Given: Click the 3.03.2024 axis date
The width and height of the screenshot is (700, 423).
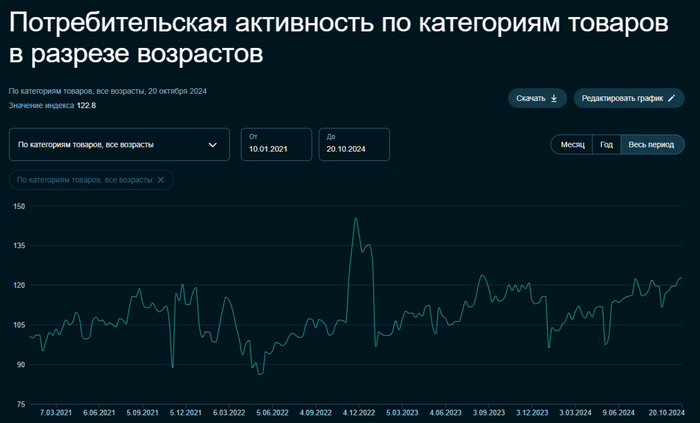Looking at the screenshot, I should pos(575,413).
